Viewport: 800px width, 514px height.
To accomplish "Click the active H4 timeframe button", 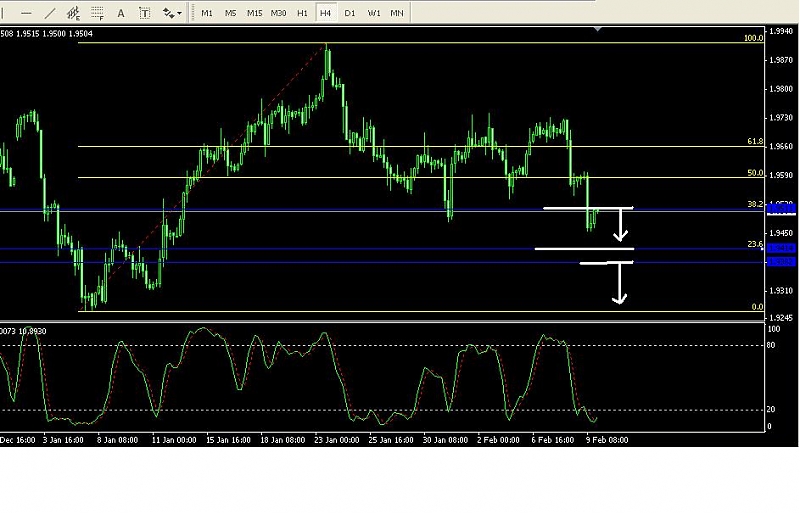I will pyautogui.click(x=326, y=13).
